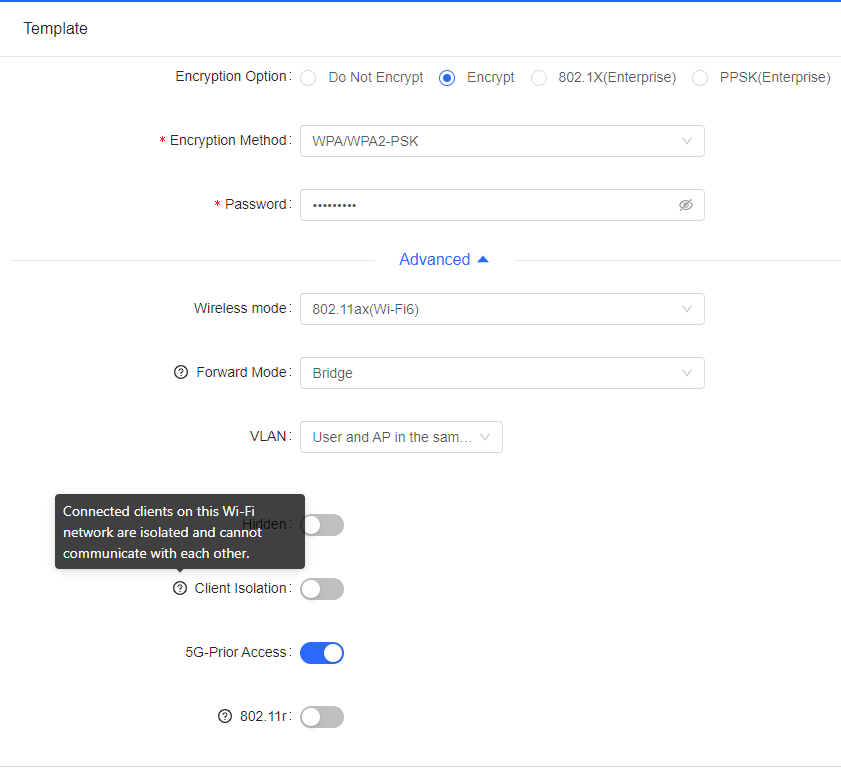
Task: Open the Encryption Method dropdown
Action: (502, 141)
